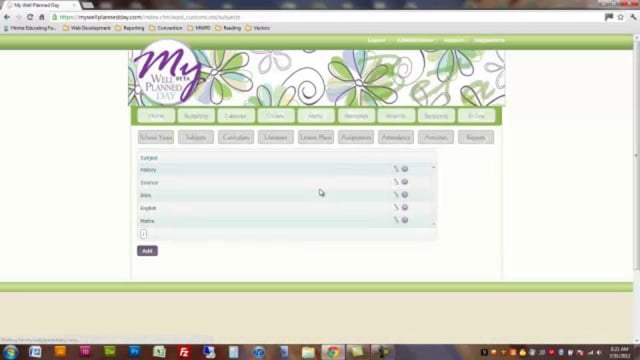This screenshot has width=640, height=360.
Task: Click the My Well Planned Day logo
Action: coord(167,73)
